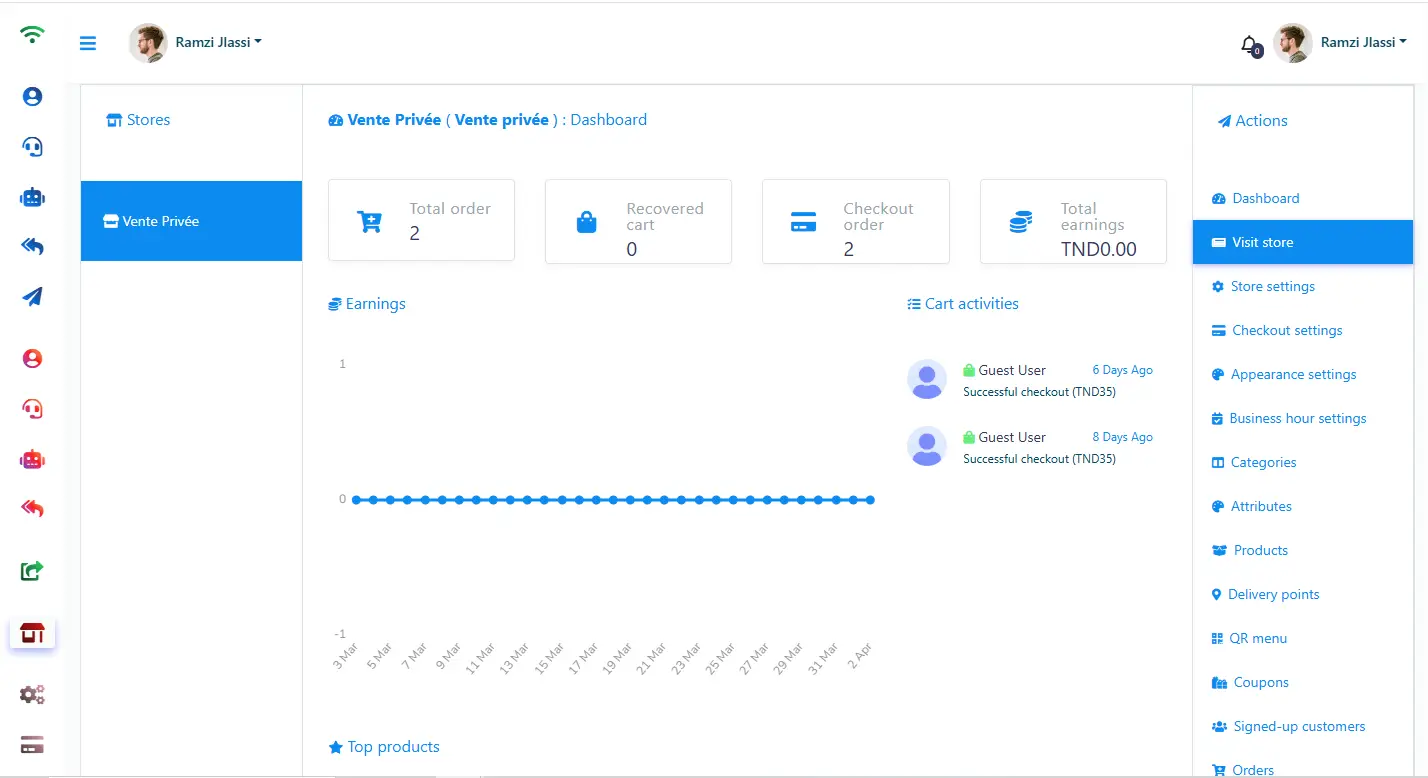Open the store icon in sidebar

32,633
